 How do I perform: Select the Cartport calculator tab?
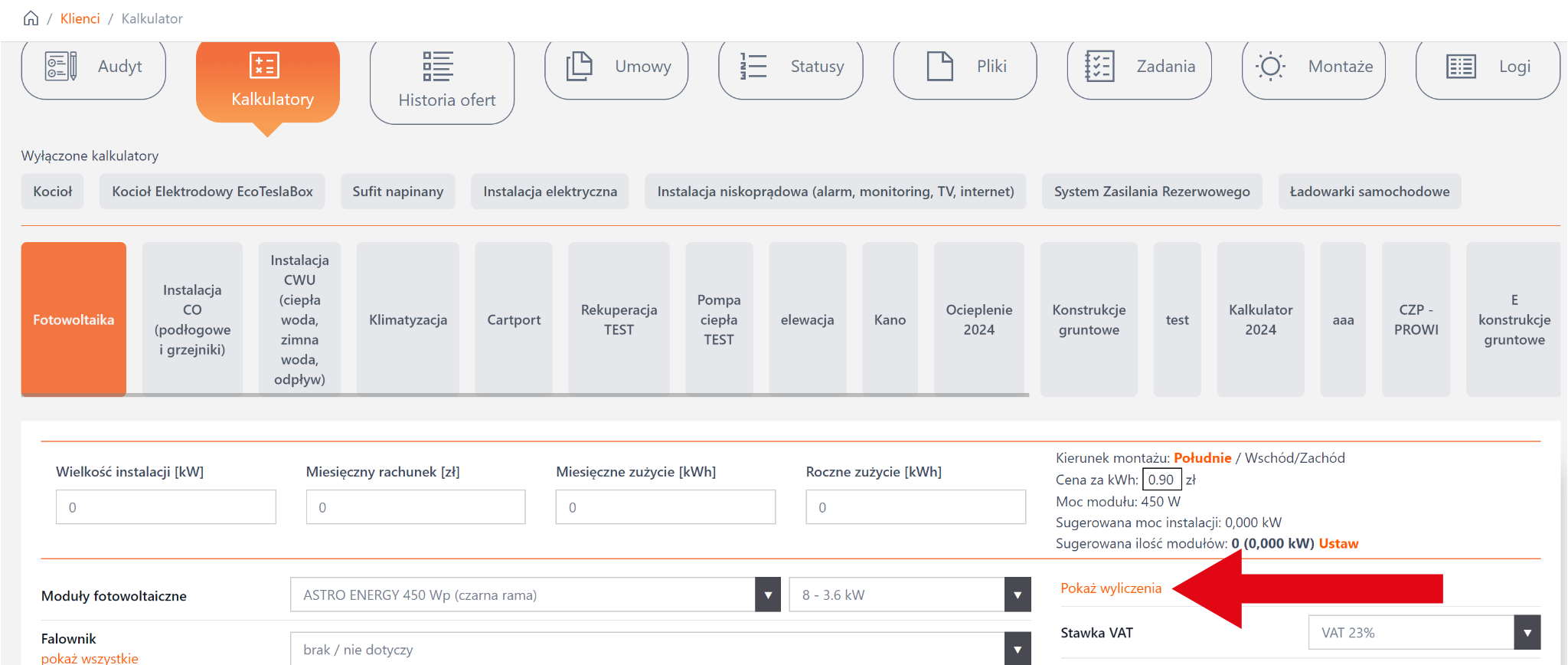pos(514,319)
